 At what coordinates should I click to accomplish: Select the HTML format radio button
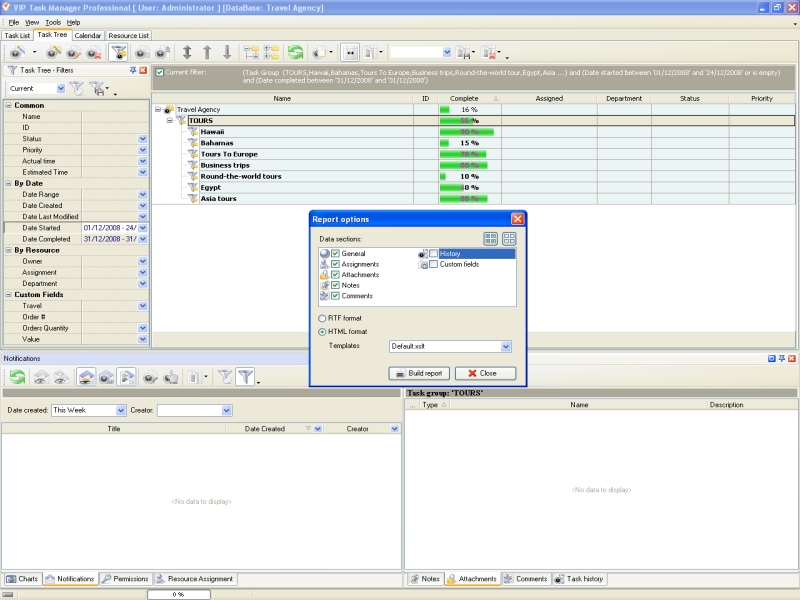click(x=322, y=332)
